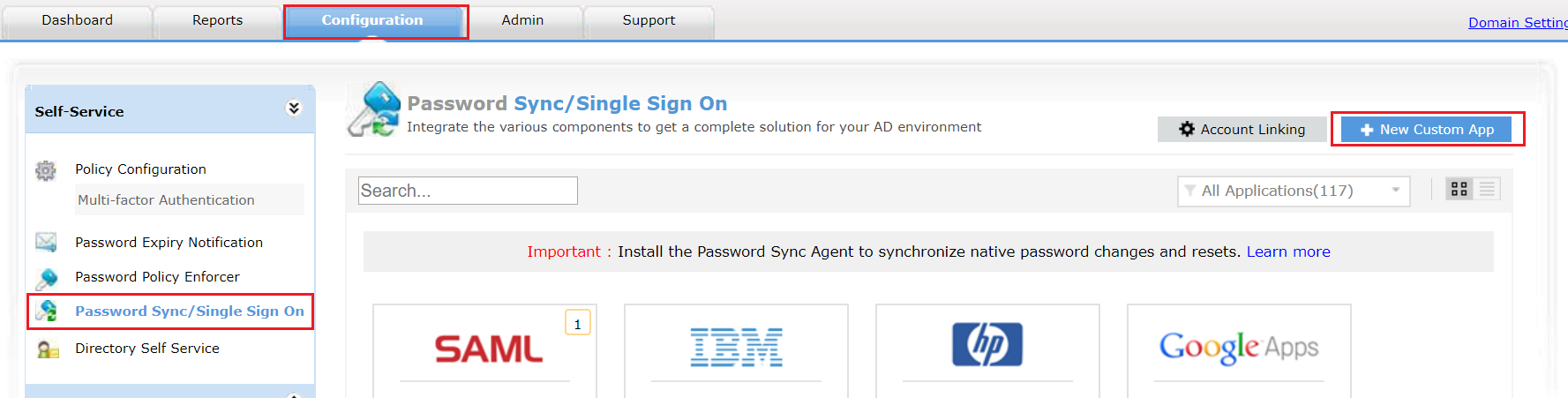This screenshot has height=398, width=1568.
Task: Select the IBM application tile
Action: (x=736, y=348)
